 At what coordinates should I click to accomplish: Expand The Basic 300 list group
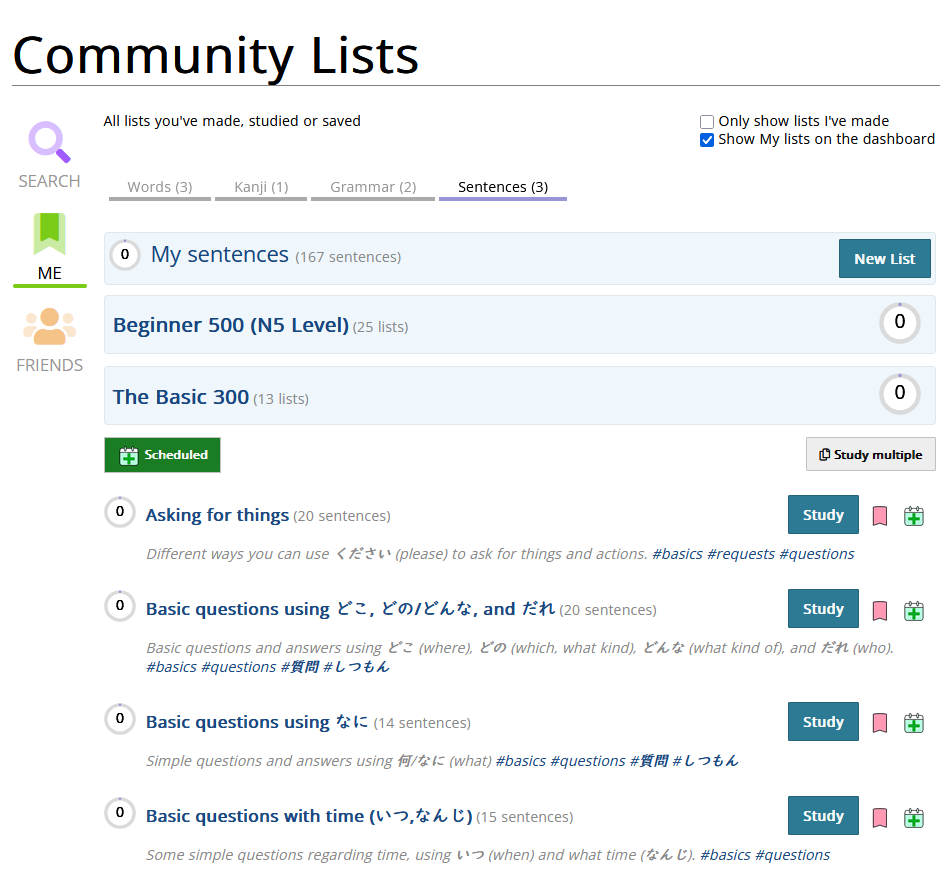(x=181, y=397)
